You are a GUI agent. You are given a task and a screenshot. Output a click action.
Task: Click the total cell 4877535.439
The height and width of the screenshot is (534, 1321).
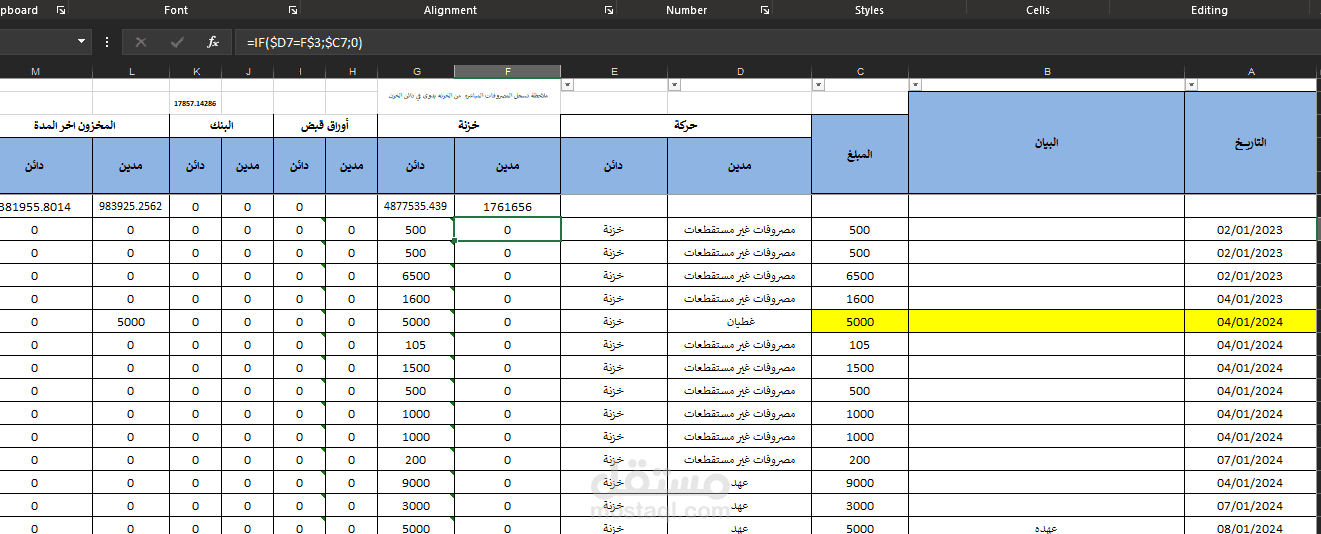pos(416,206)
